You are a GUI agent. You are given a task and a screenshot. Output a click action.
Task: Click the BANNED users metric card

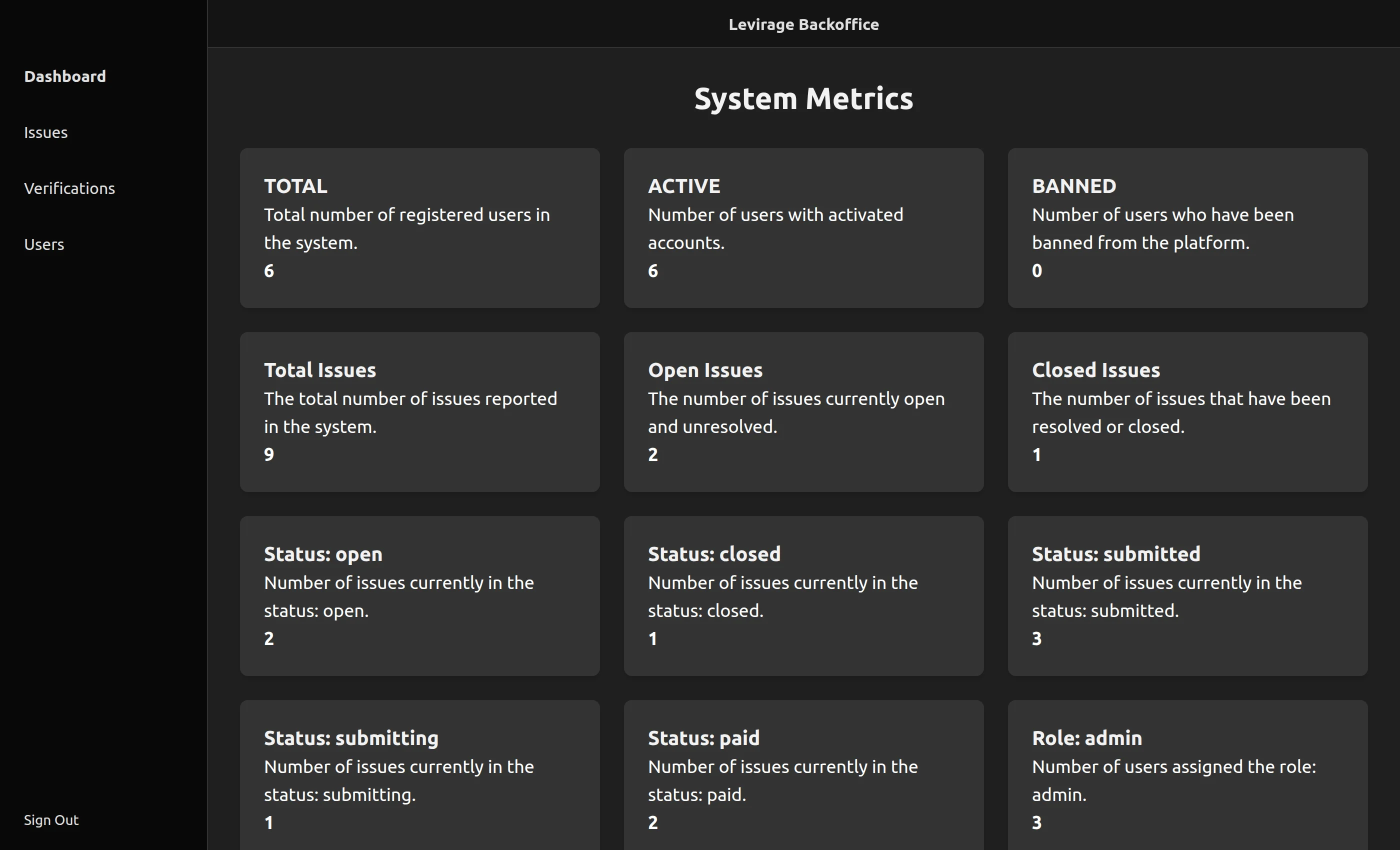pyautogui.click(x=1187, y=228)
